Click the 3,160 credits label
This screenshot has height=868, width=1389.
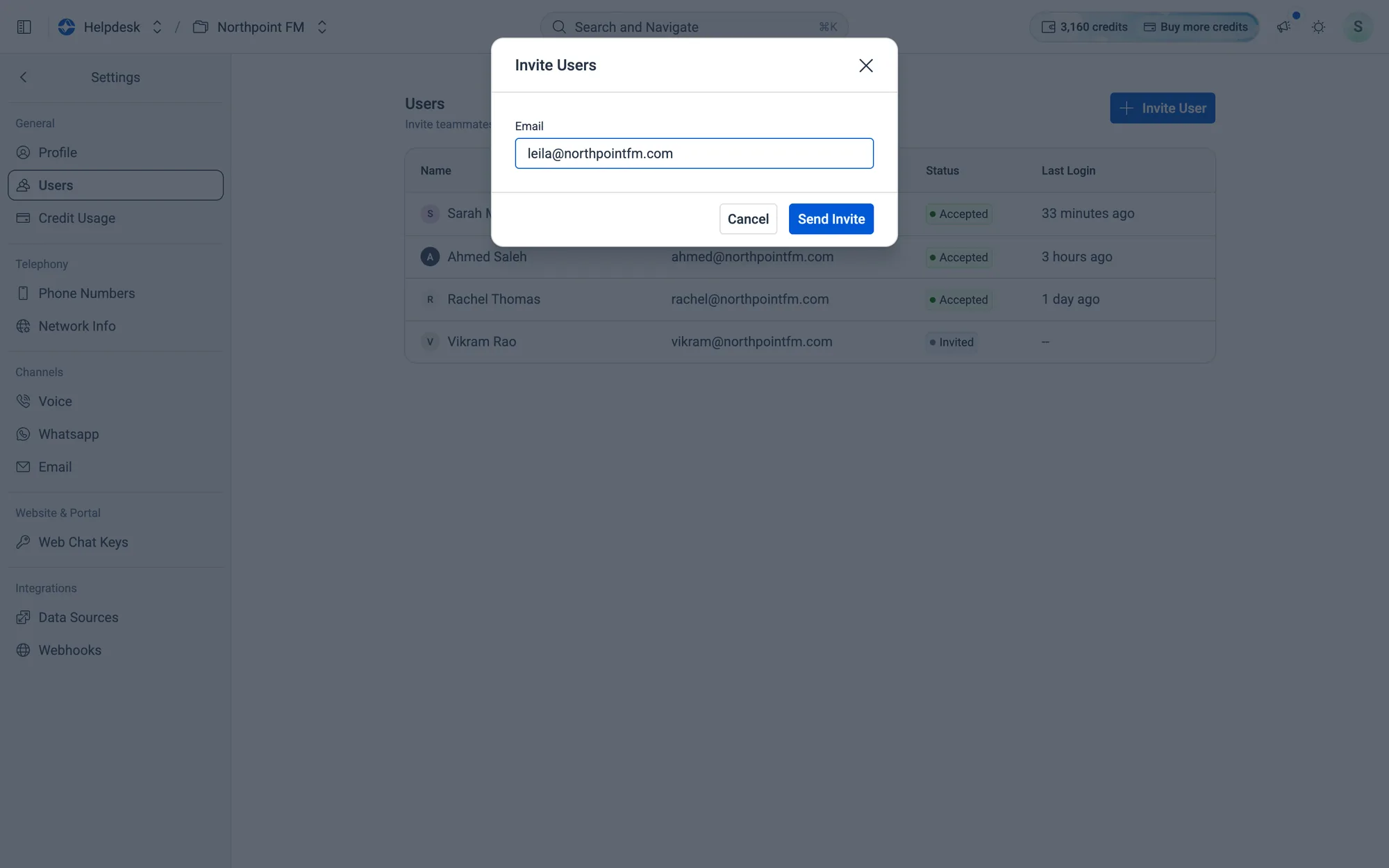[1093, 27]
